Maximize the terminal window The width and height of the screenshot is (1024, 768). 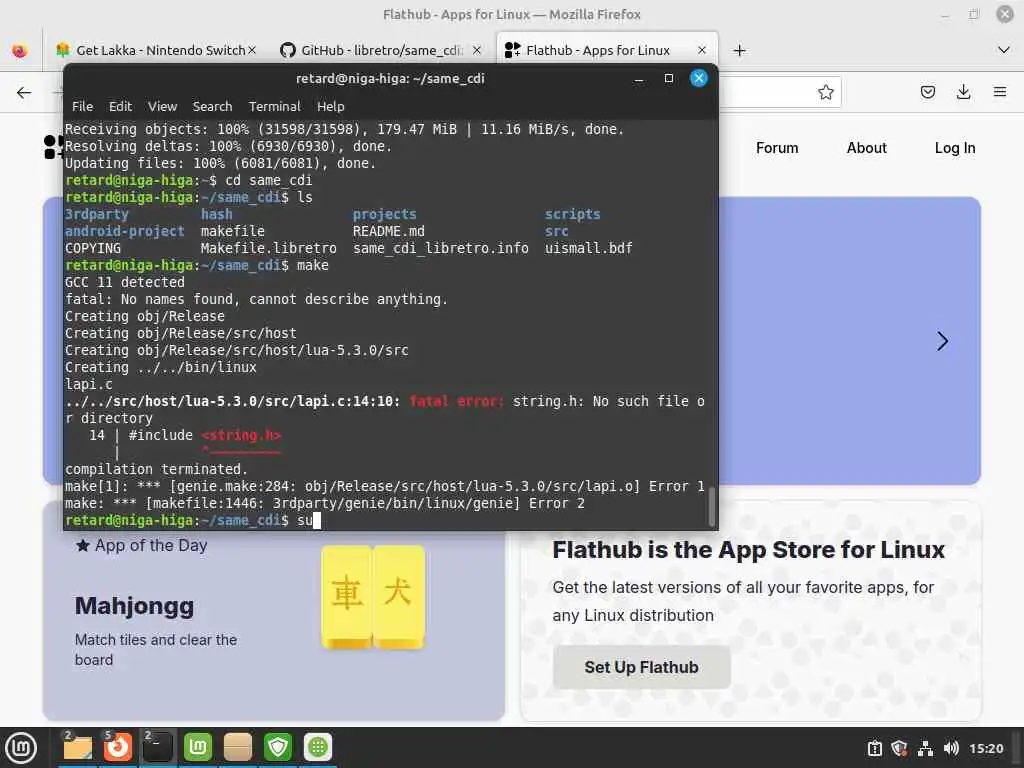tap(669, 79)
